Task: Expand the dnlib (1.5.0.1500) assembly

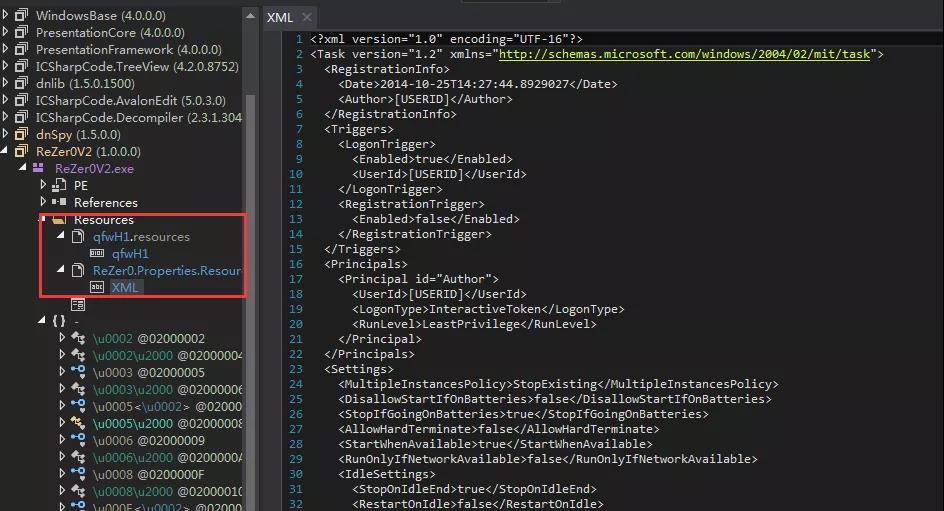Action: point(6,83)
